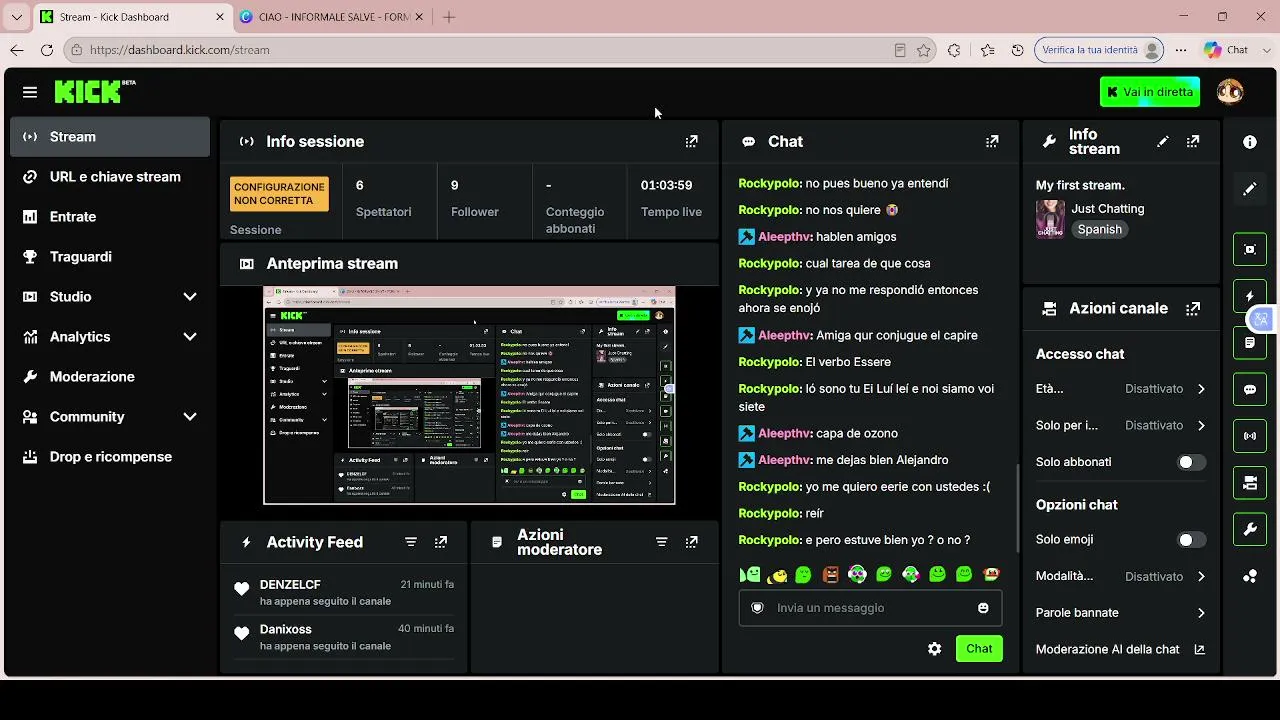Toggle the chat bubble widget in the right toolbar
Image resolution: width=1280 pixels, height=720 pixels.
[x=1250, y=390]
